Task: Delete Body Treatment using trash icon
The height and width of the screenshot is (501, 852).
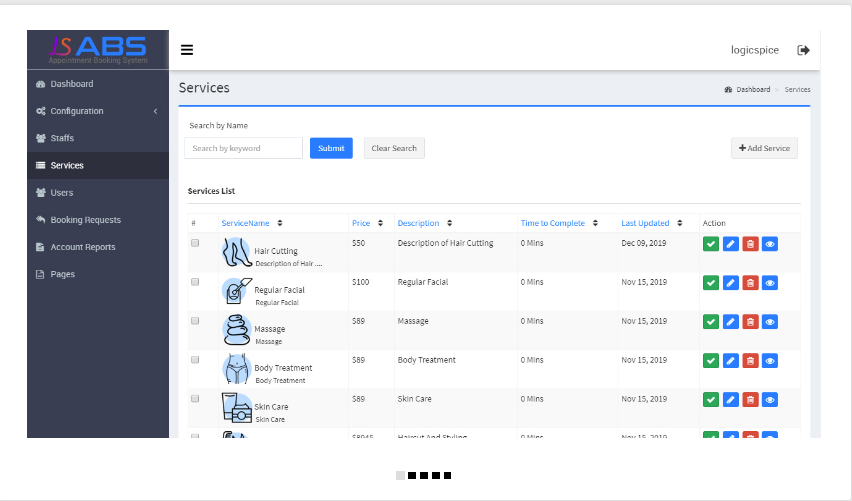Action: pos(750,361)
